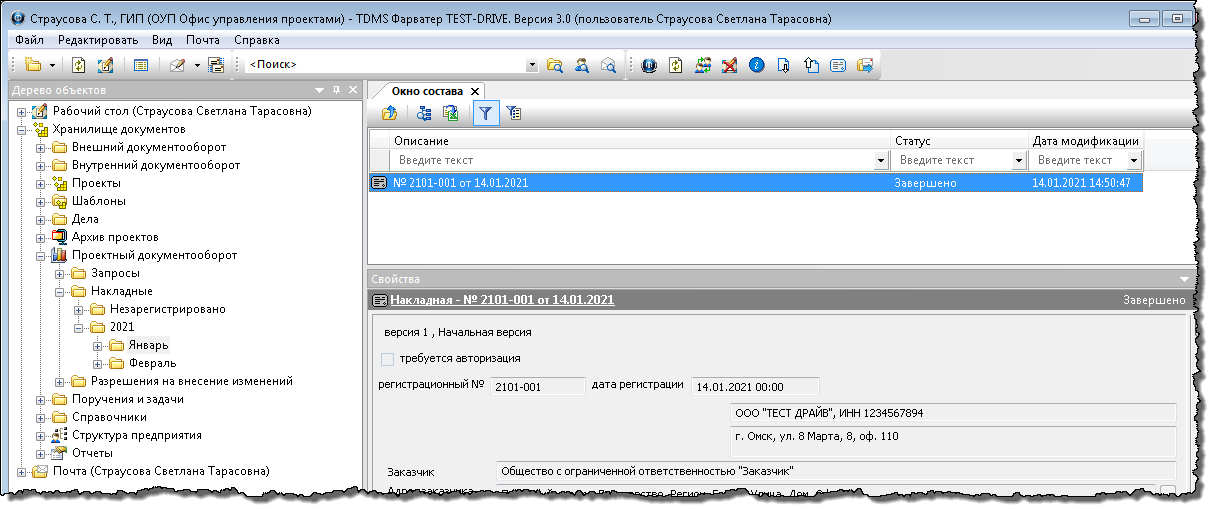Click the pin icon on Дерево объектов panel
Viewport: 1213px width, 509px height.
(337, 90)
